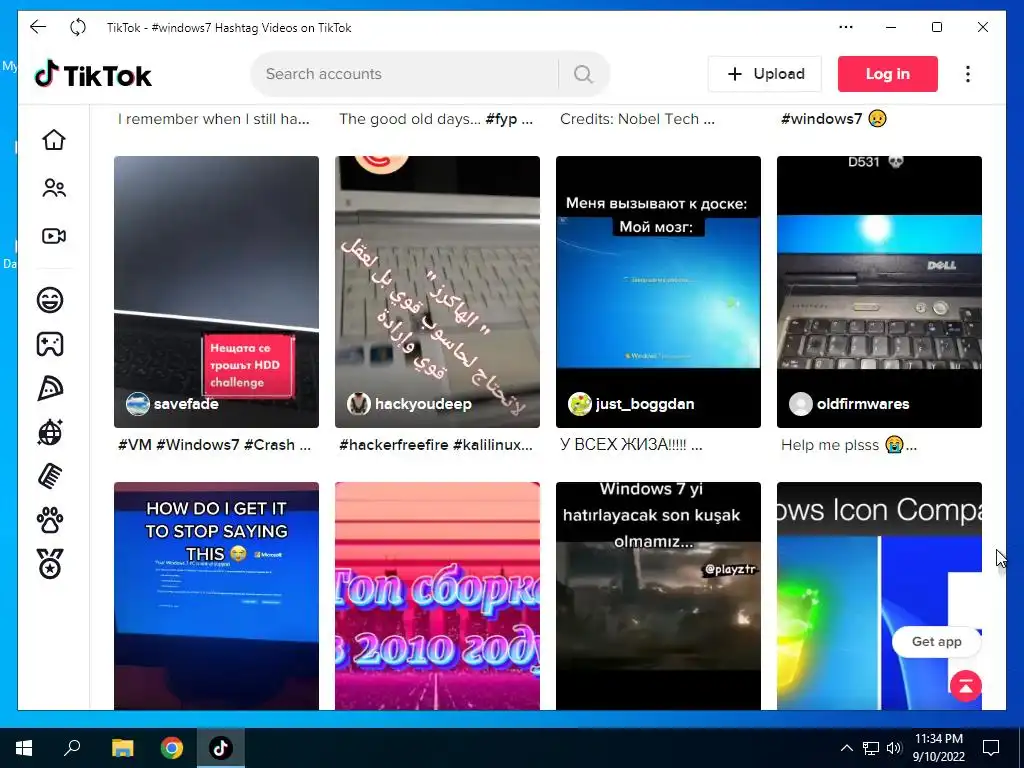
Task: Click the #fyp hashtag in good old days caption
Action: pos(502,119)
